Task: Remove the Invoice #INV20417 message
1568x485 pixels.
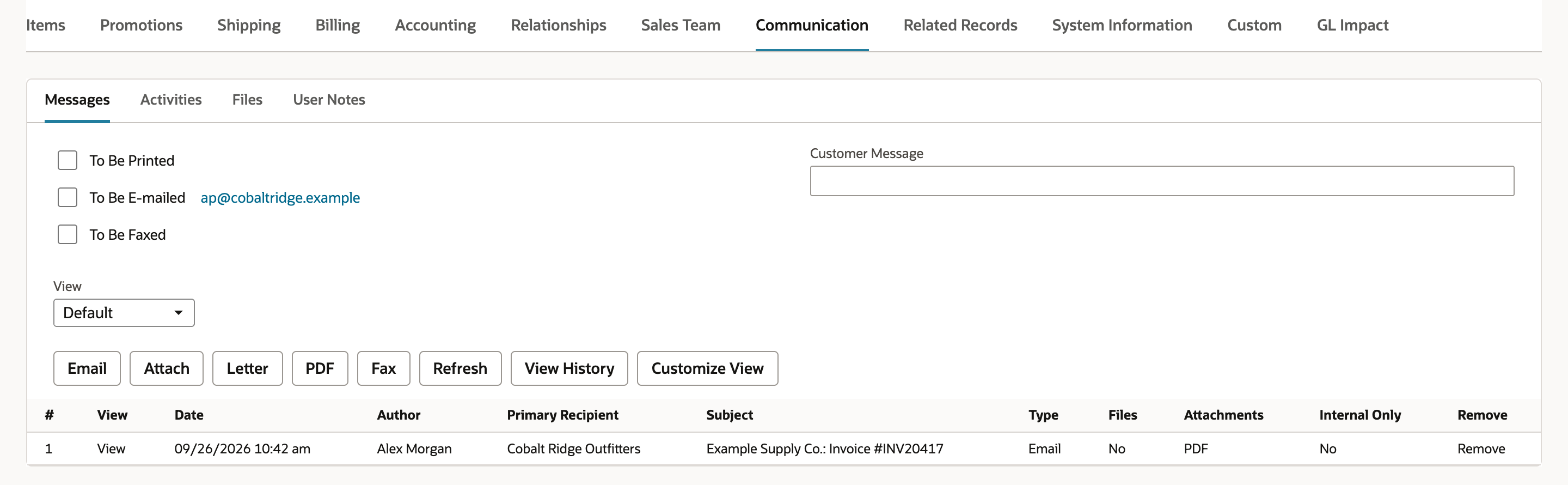Action: point(1481,448)
